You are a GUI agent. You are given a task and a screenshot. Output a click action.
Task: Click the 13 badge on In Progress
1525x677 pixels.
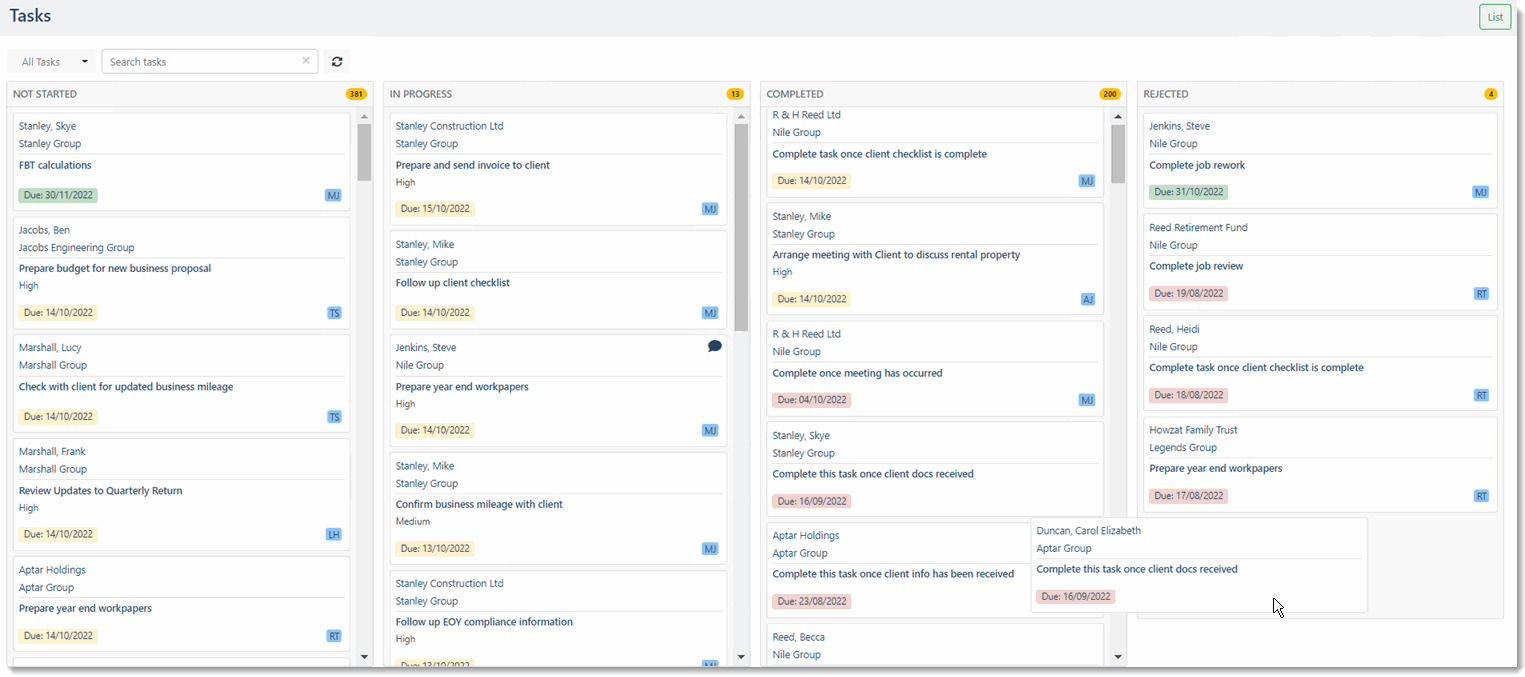tap(733, 93)
